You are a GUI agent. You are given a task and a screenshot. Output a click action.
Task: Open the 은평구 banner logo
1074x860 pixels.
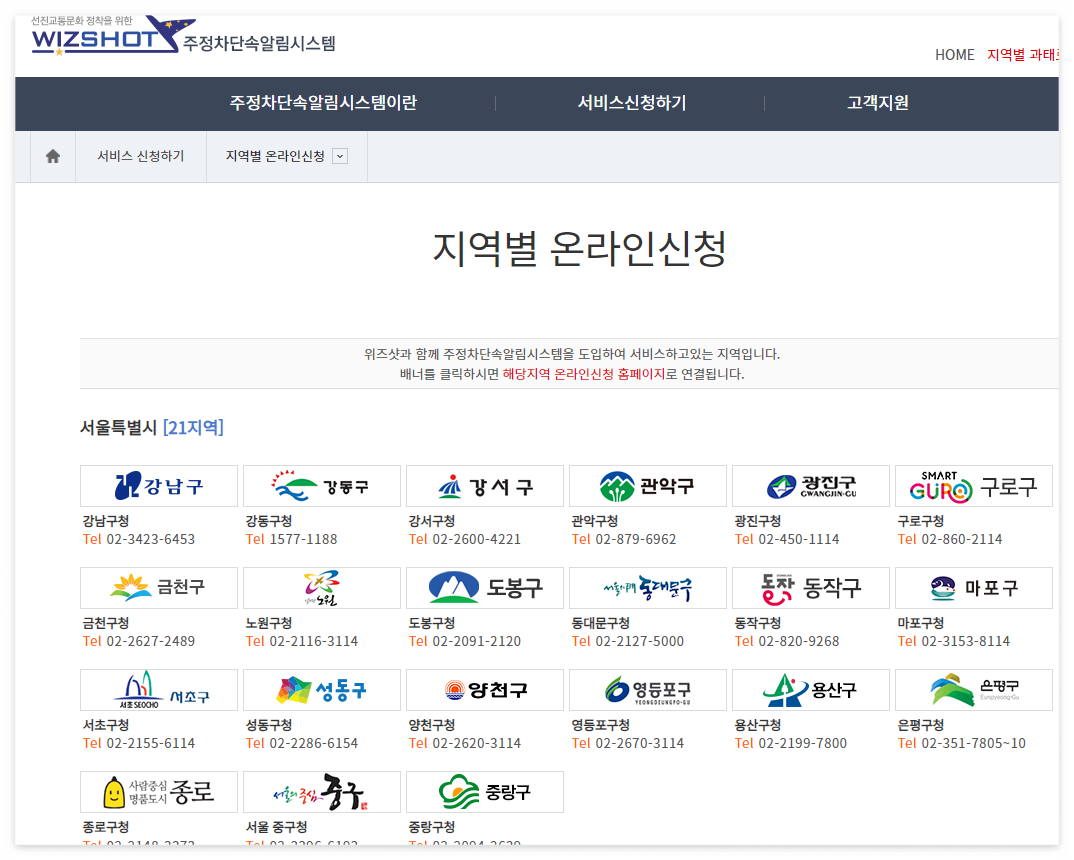coord(974,690)
